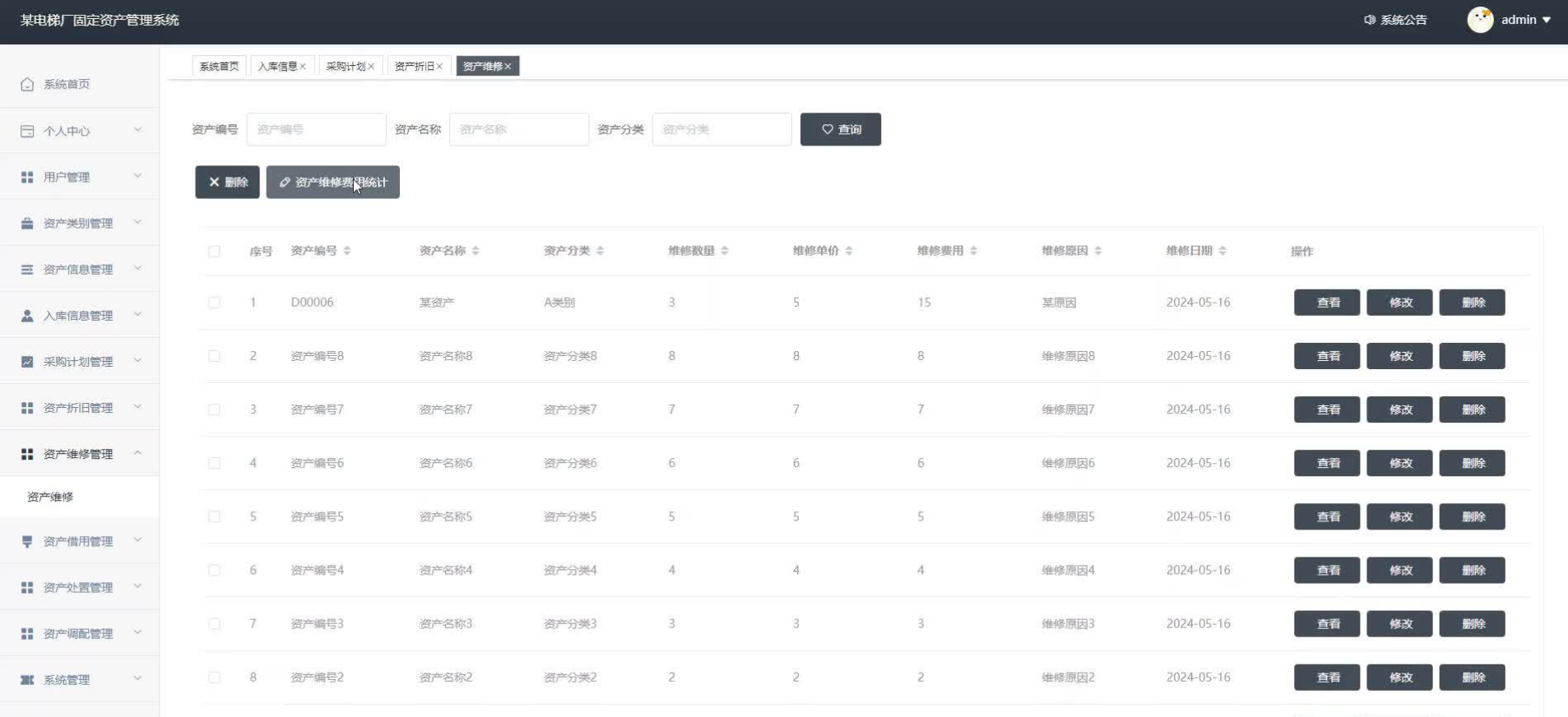Image resolution: width=1568 pixels, height=717 pixels.
Task: Expand 个人中心 menu chevron
Action: pyautogui.click(x=137, y=130)
